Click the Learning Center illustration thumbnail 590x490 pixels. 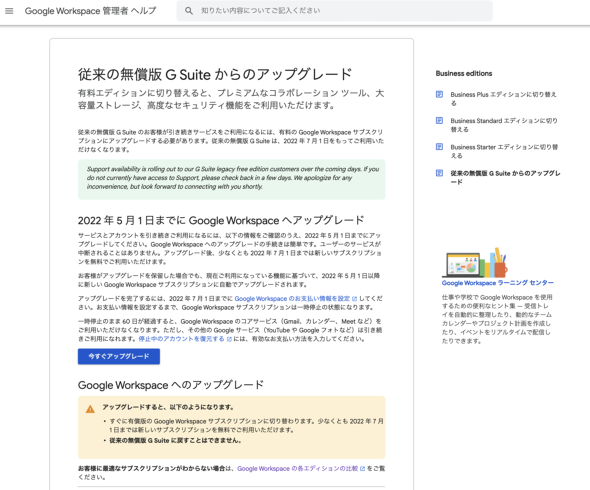[x=475, y=262]
